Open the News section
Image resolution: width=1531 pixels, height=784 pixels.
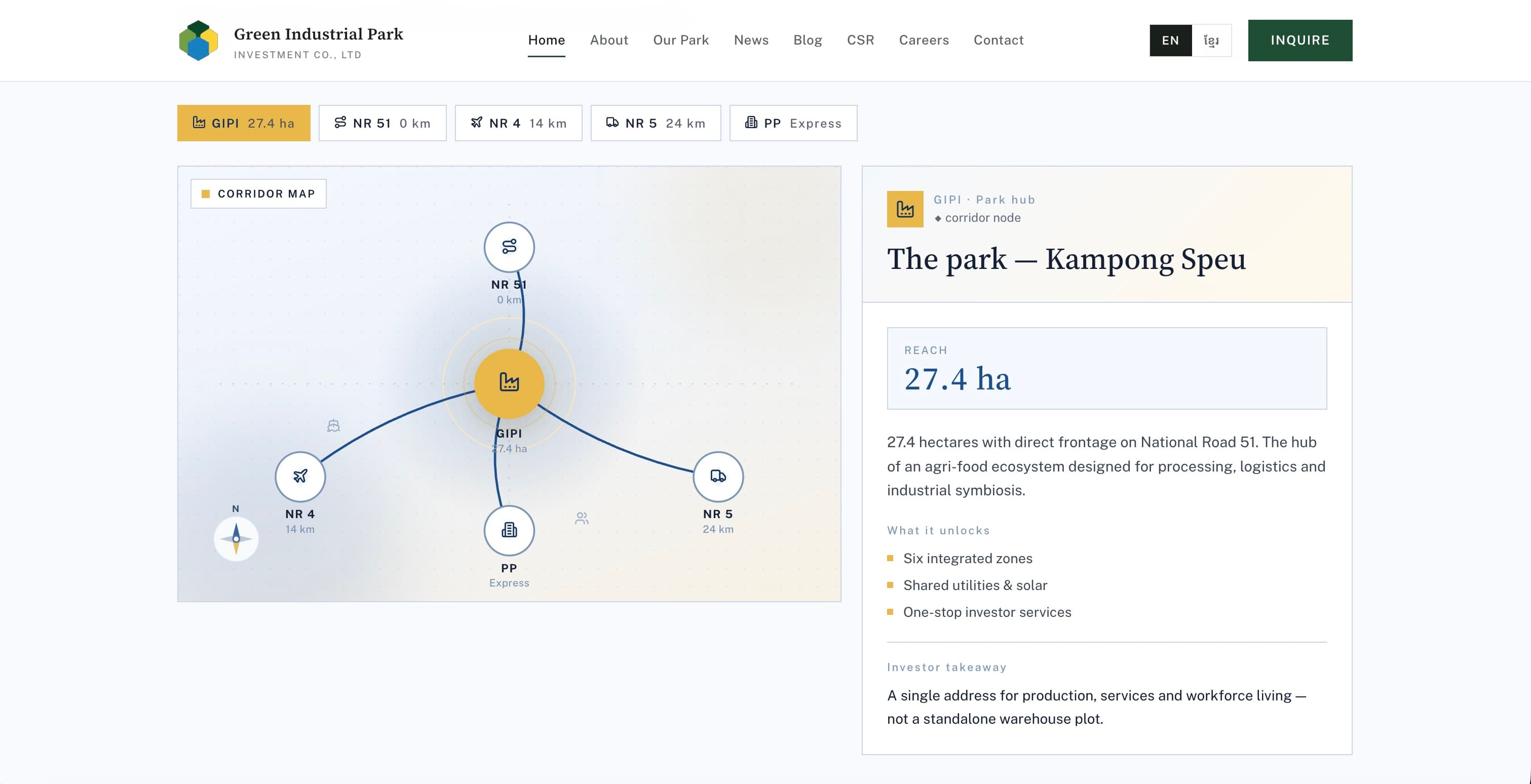click(x=751, y=41)
